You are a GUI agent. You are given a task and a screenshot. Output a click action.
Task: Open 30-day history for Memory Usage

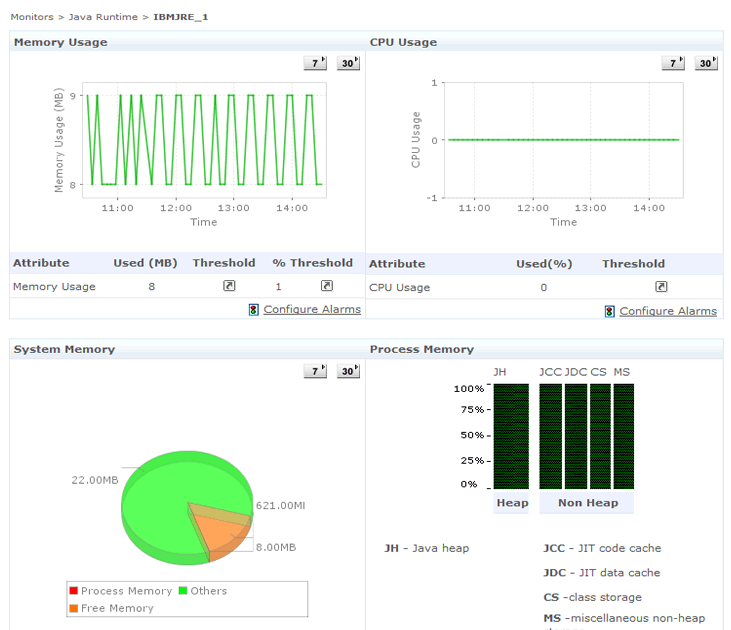(x=348, y=63)
